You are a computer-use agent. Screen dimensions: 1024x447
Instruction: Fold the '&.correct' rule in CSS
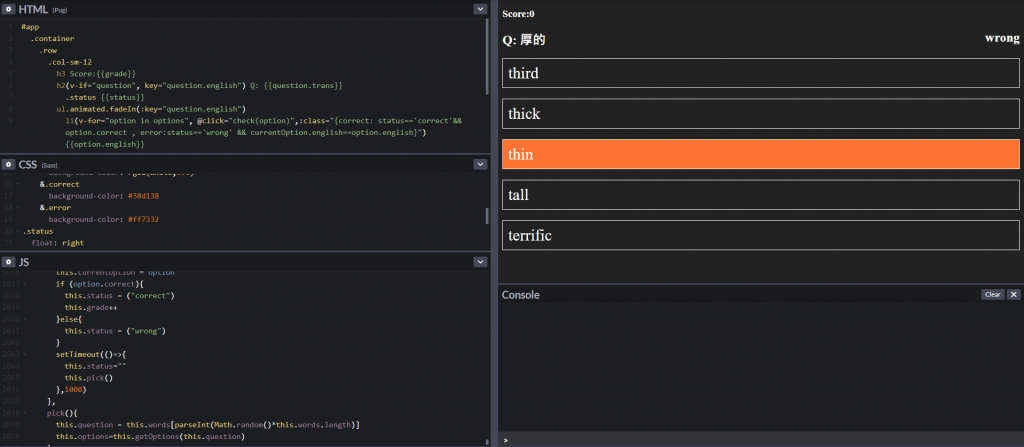click(18, 184)
